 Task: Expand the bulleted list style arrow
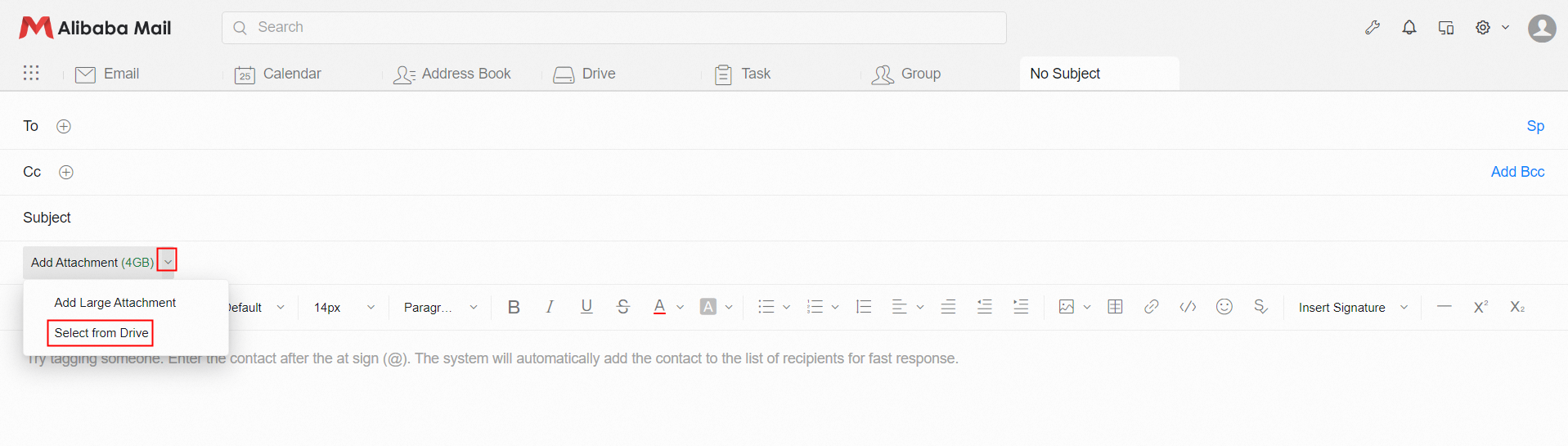coord(787,308)
